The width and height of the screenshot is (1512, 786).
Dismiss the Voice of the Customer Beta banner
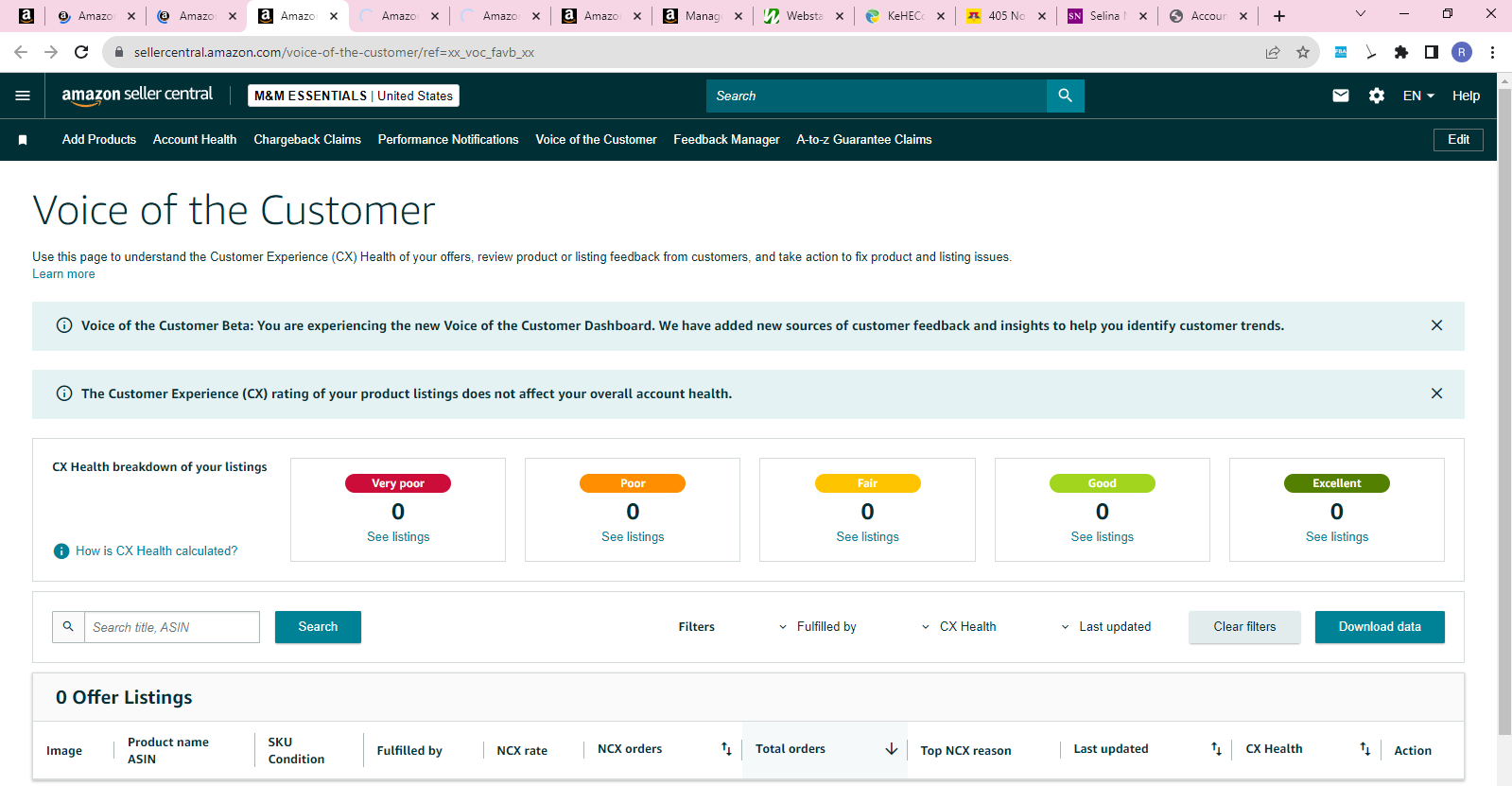(1436, 325)
